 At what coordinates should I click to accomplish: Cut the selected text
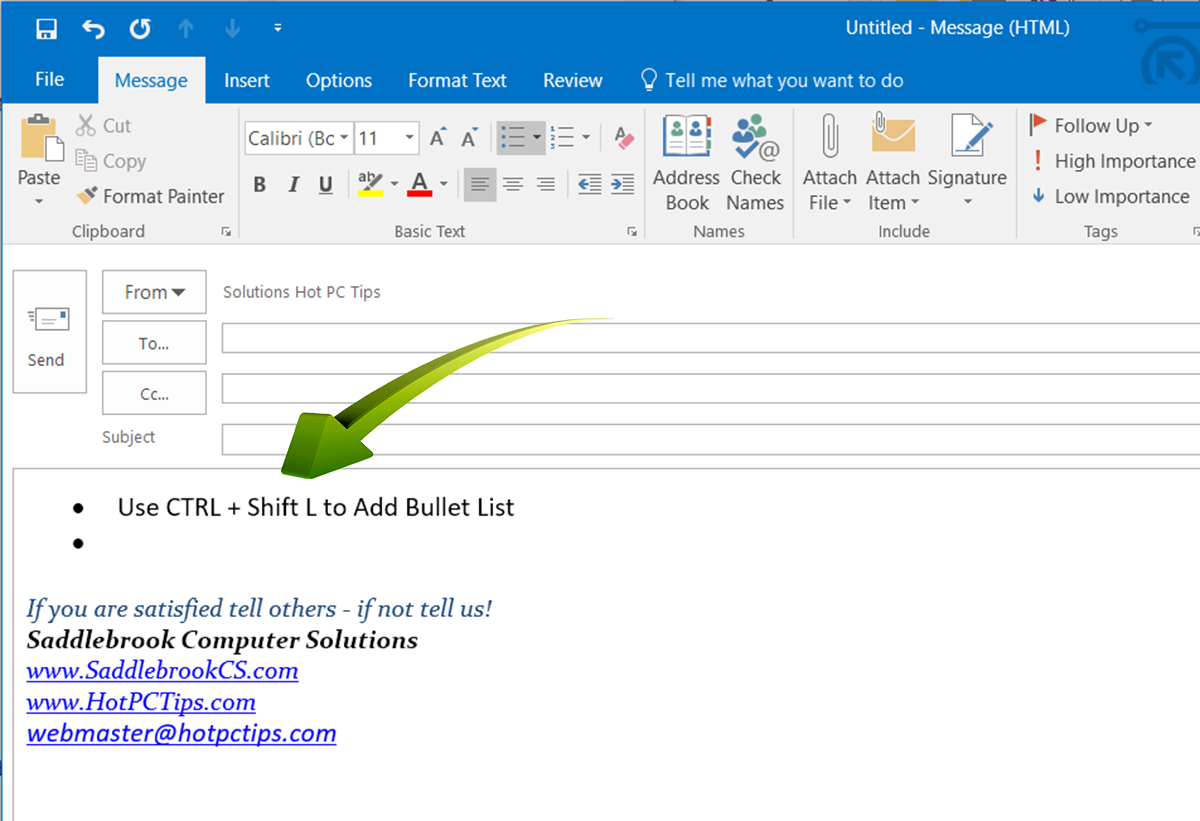pos(104,126)
